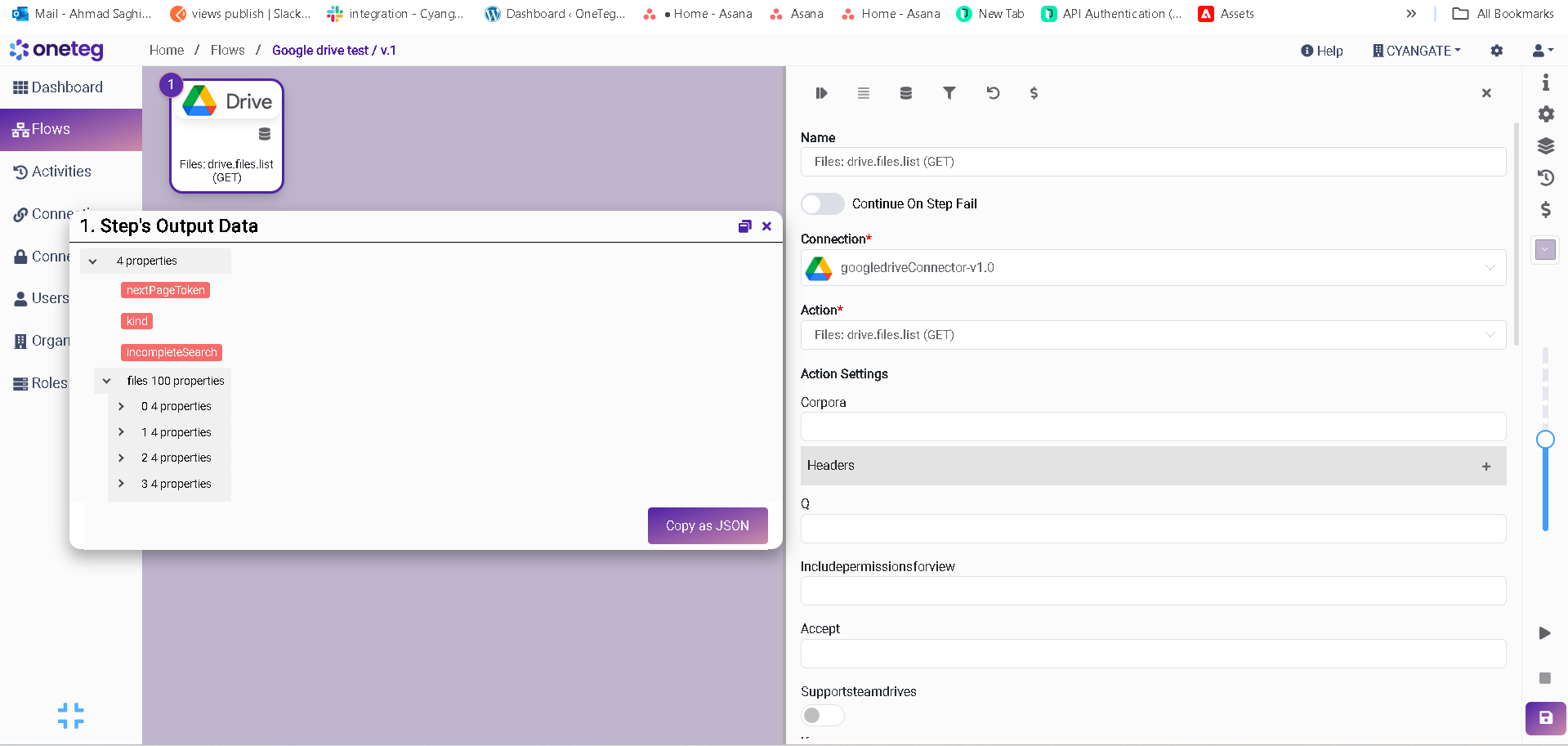
Task: Click the filter funnel icon in panel toolbar
Action: [x=949, y=93]
